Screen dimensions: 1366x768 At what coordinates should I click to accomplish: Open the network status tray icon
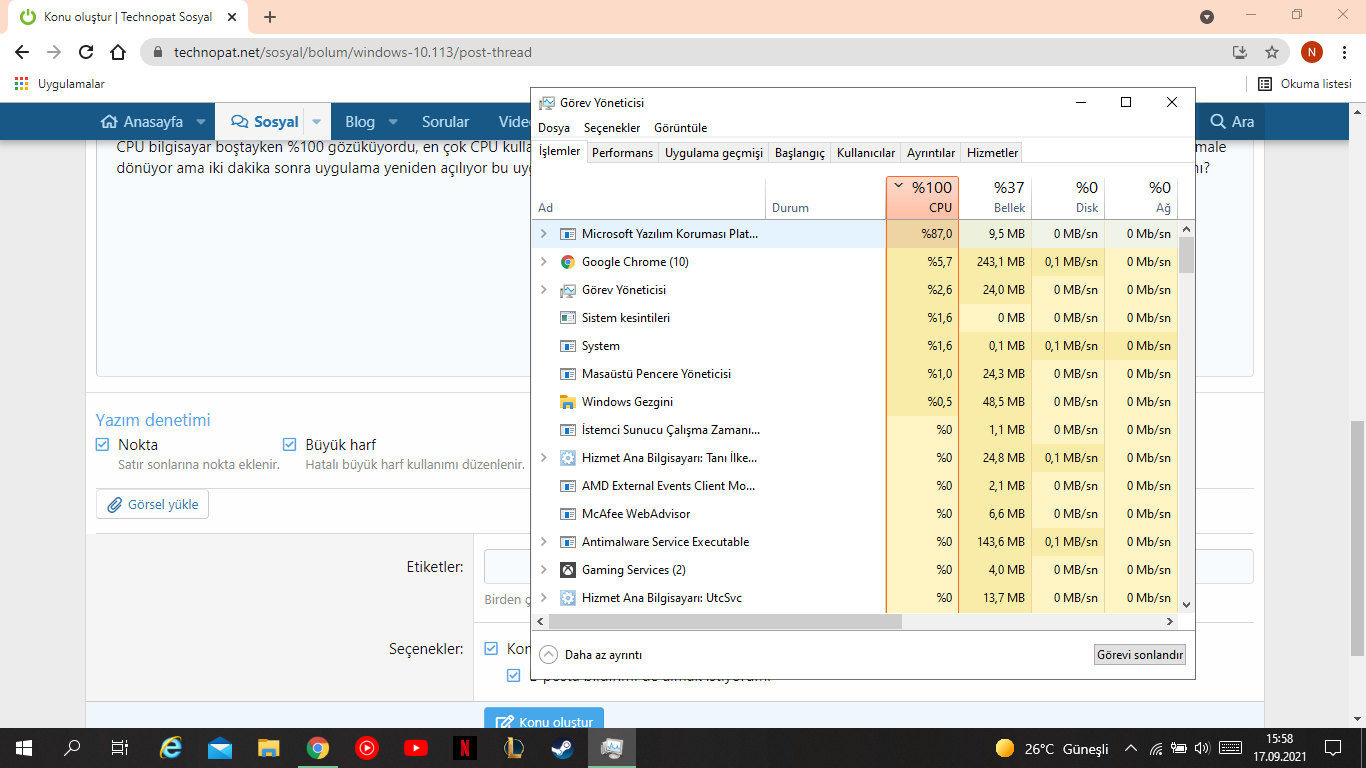pyautogui.click(x=1157, y=748)
